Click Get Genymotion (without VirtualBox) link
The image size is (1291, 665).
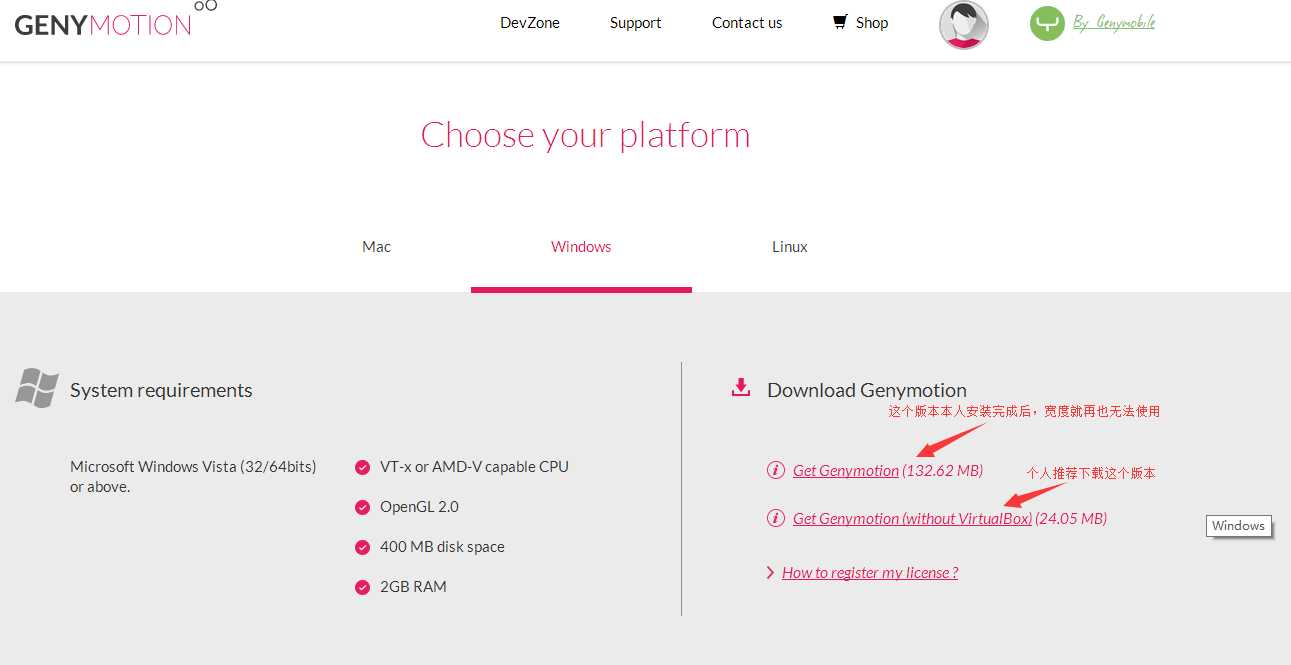point(912,518)
